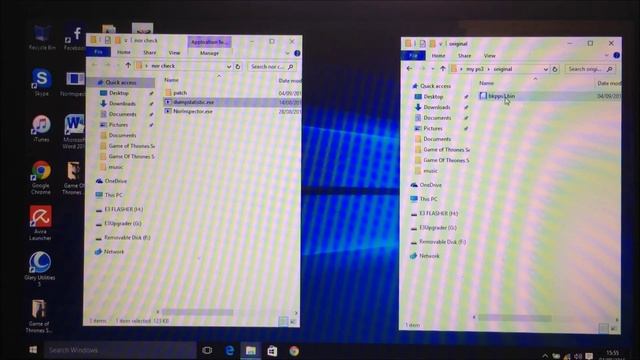
Task: Open the Facebook desktop shortcut
Action: 75,38
